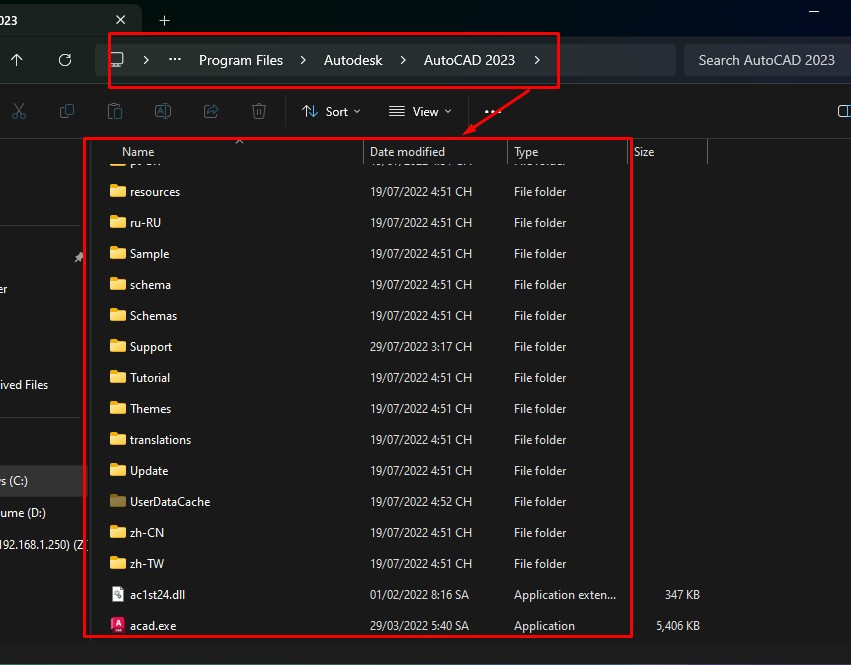
Task: Select the ac1st24.dll file name
Action: [x=157, y=594]
